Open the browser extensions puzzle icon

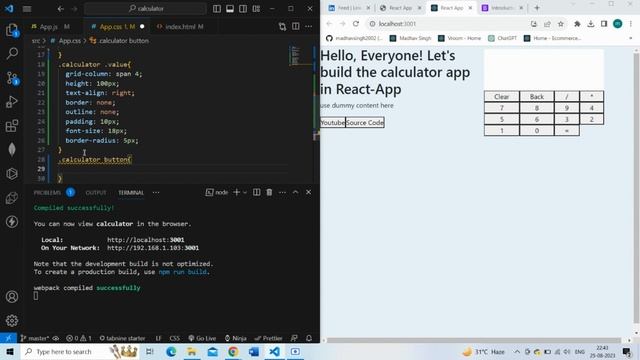pyautogui.click(x=577, y=24)
